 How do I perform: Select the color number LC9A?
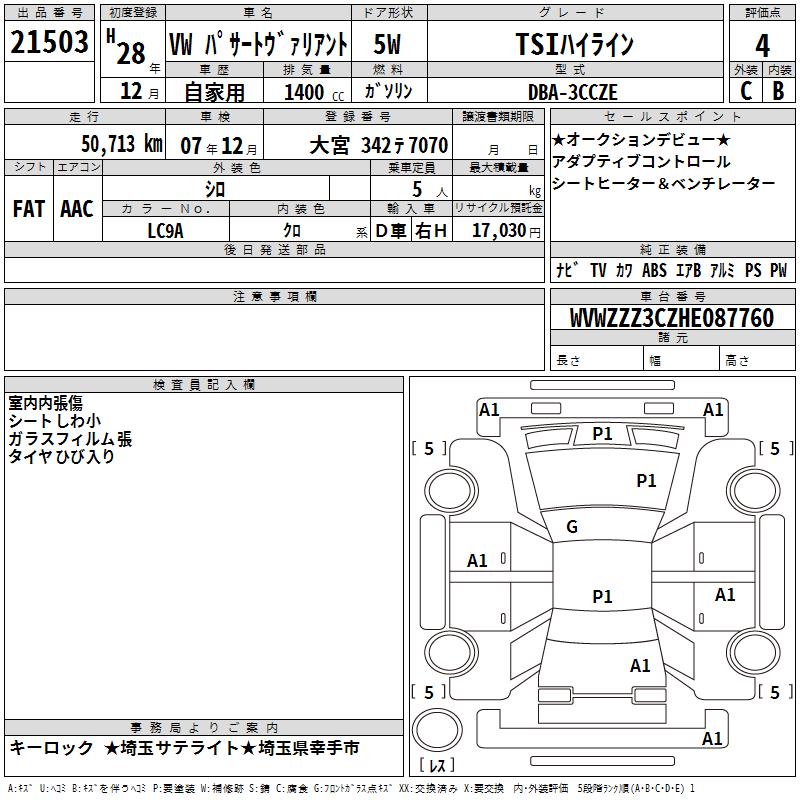165,231
